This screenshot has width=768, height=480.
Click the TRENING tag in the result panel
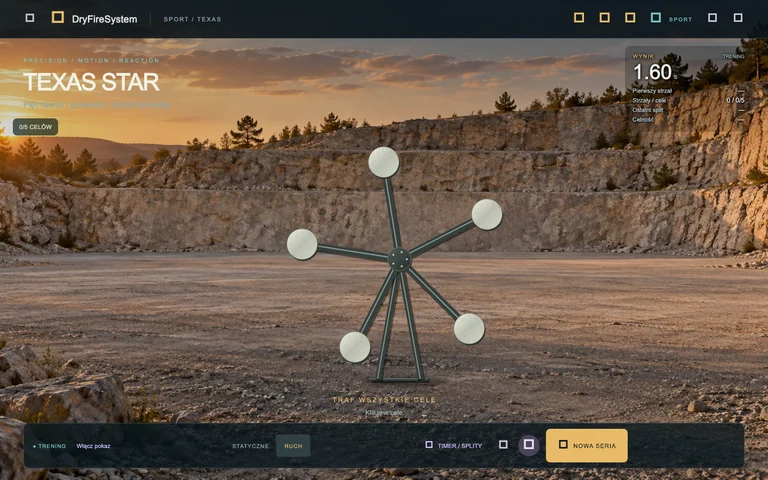[734, 56]
